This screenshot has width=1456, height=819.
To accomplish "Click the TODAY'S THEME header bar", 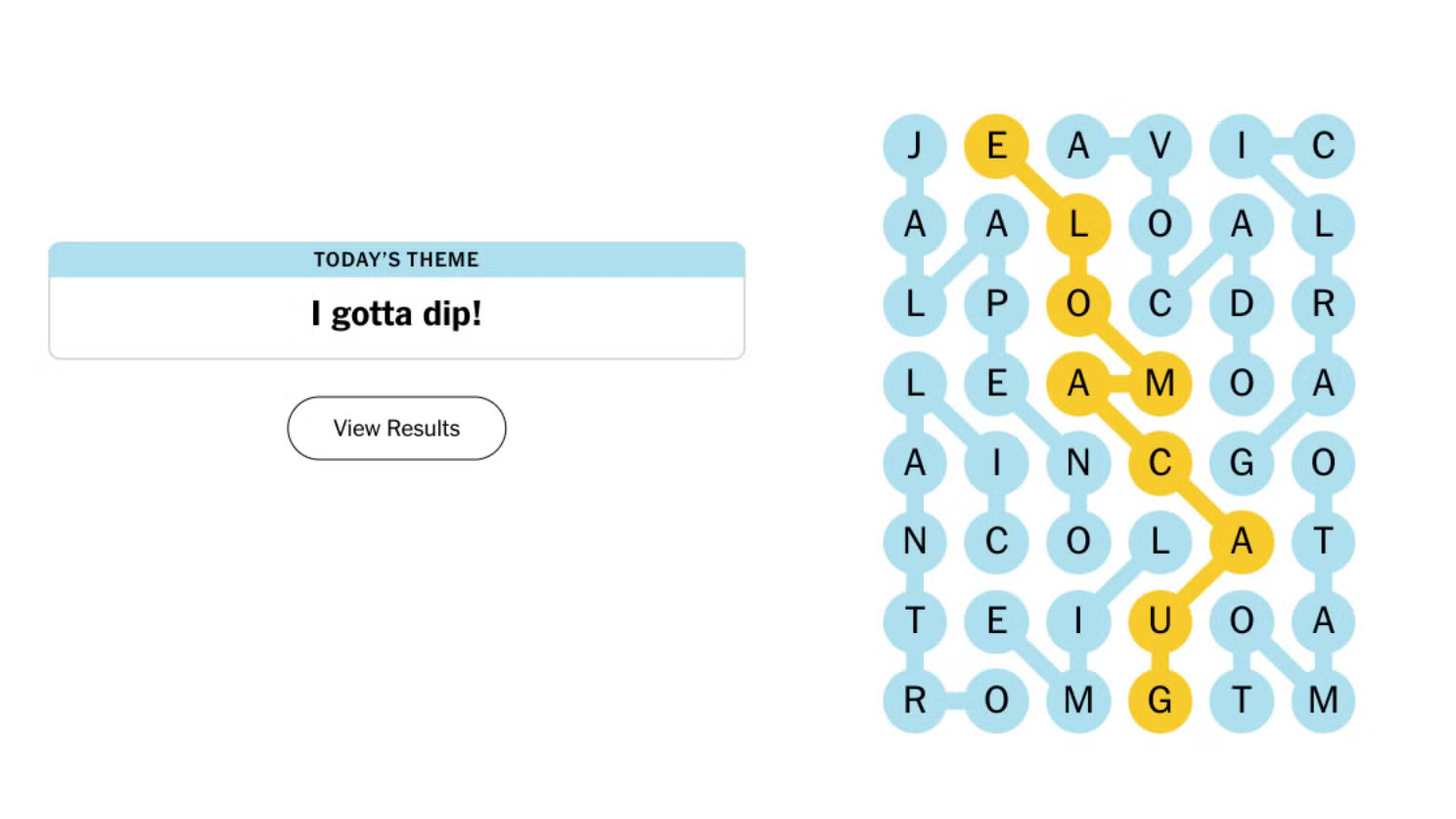I will [396, 259].
